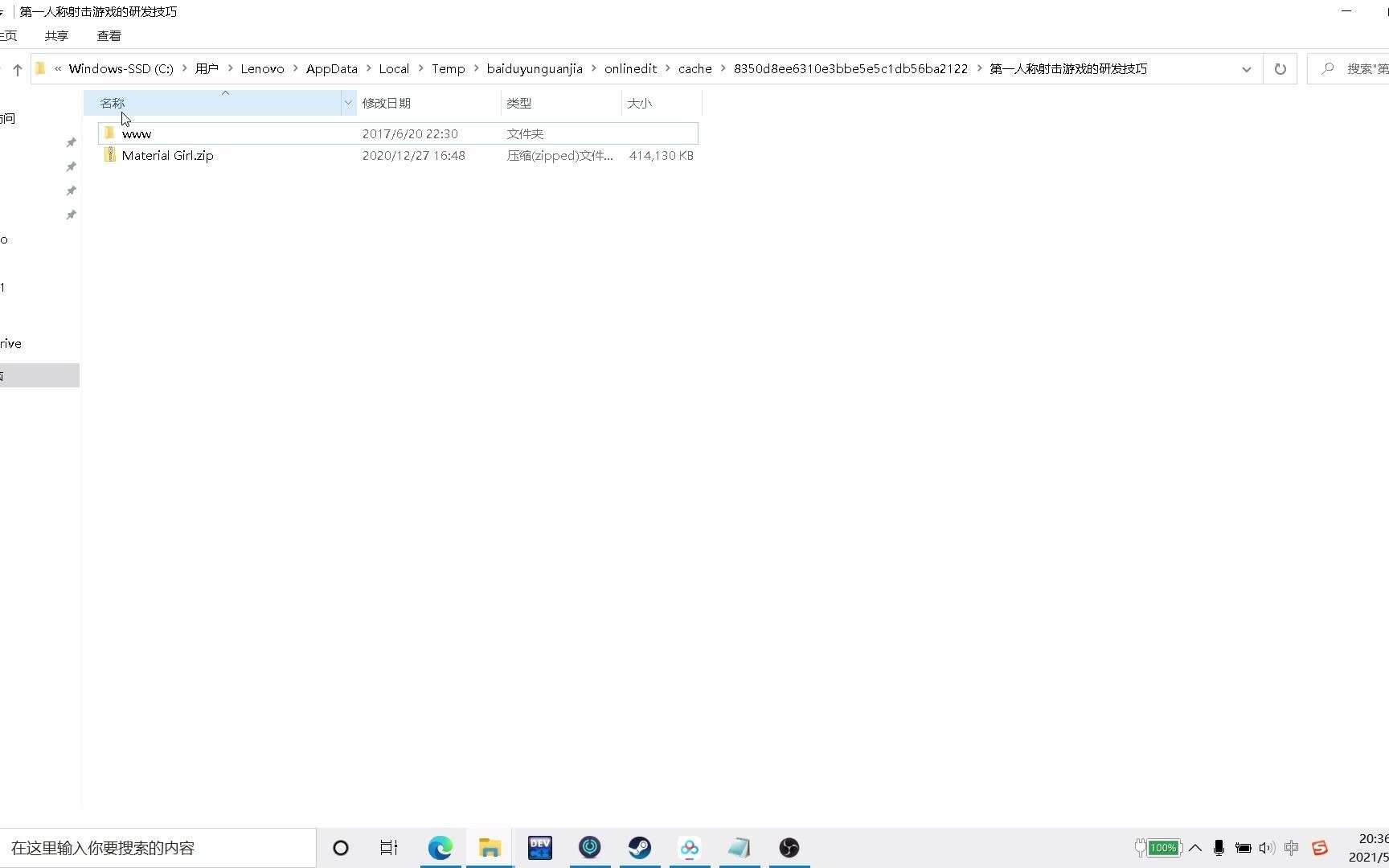Check battery 100% indicator
This screenshot has width=1389, height=868.
point(1158,848)
